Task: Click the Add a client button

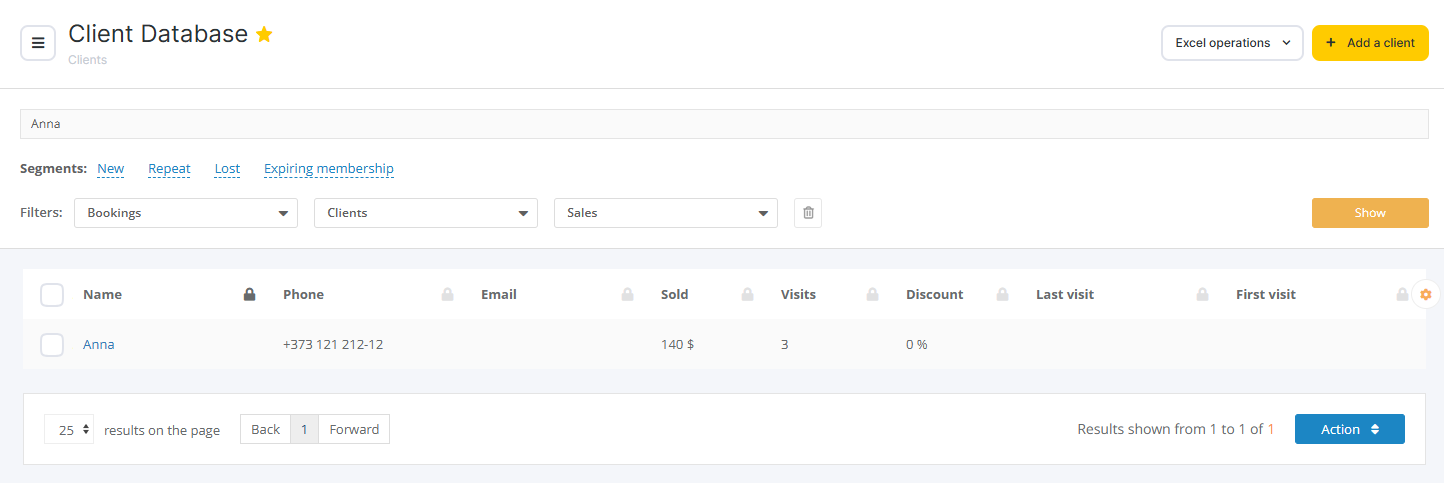Action: click(1370, 43)
